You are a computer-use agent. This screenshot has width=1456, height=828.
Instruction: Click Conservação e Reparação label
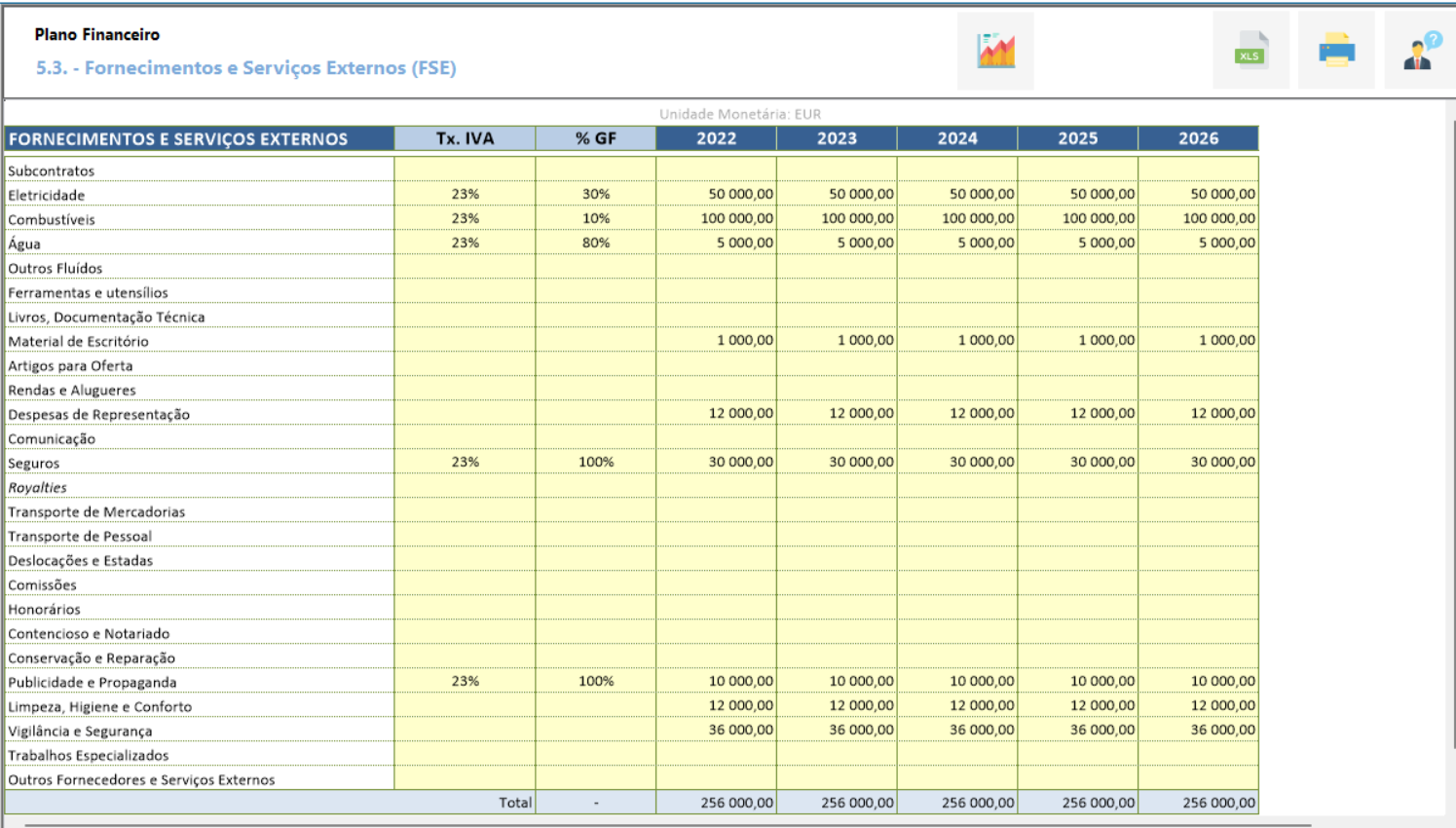click(93, 658)
